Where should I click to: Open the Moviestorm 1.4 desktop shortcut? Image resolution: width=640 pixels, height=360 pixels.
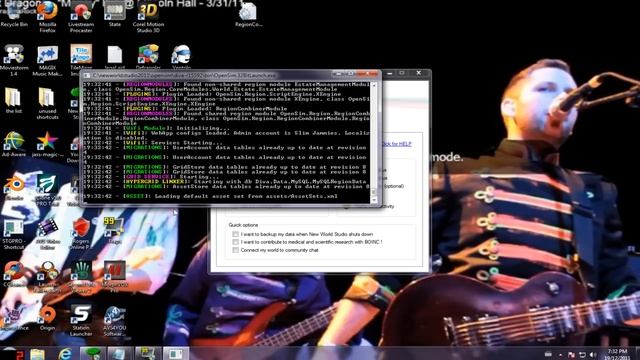point(14,60)
